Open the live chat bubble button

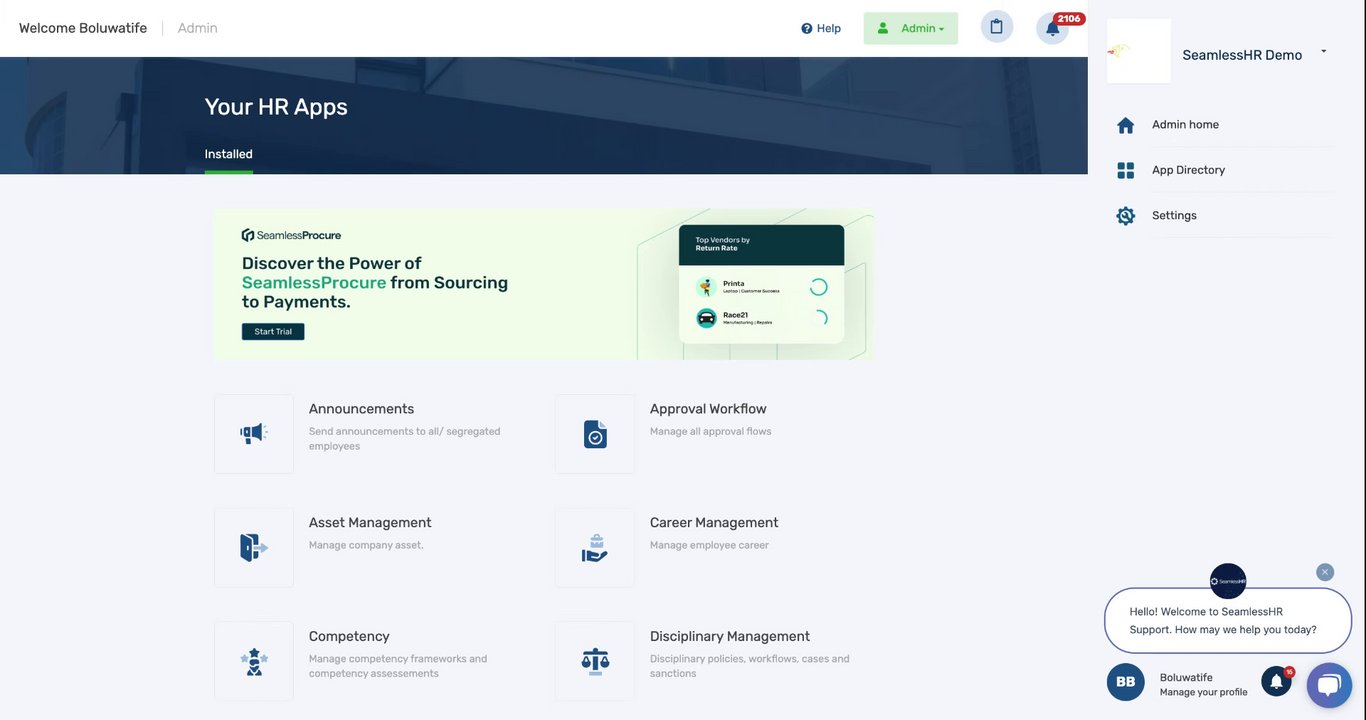tap(1329, 685)
